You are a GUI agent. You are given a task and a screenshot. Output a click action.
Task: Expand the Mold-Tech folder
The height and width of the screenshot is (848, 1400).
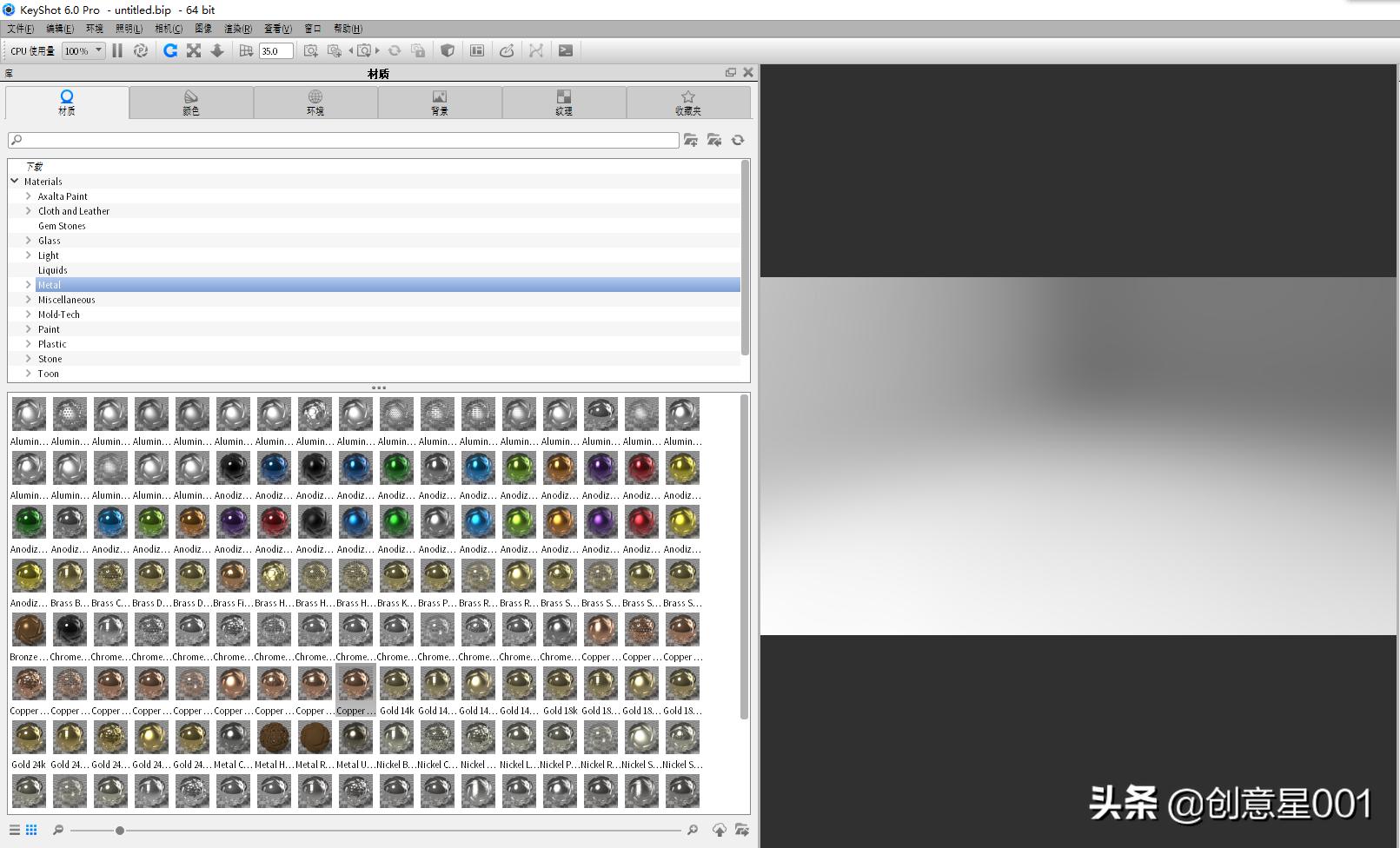29,315
